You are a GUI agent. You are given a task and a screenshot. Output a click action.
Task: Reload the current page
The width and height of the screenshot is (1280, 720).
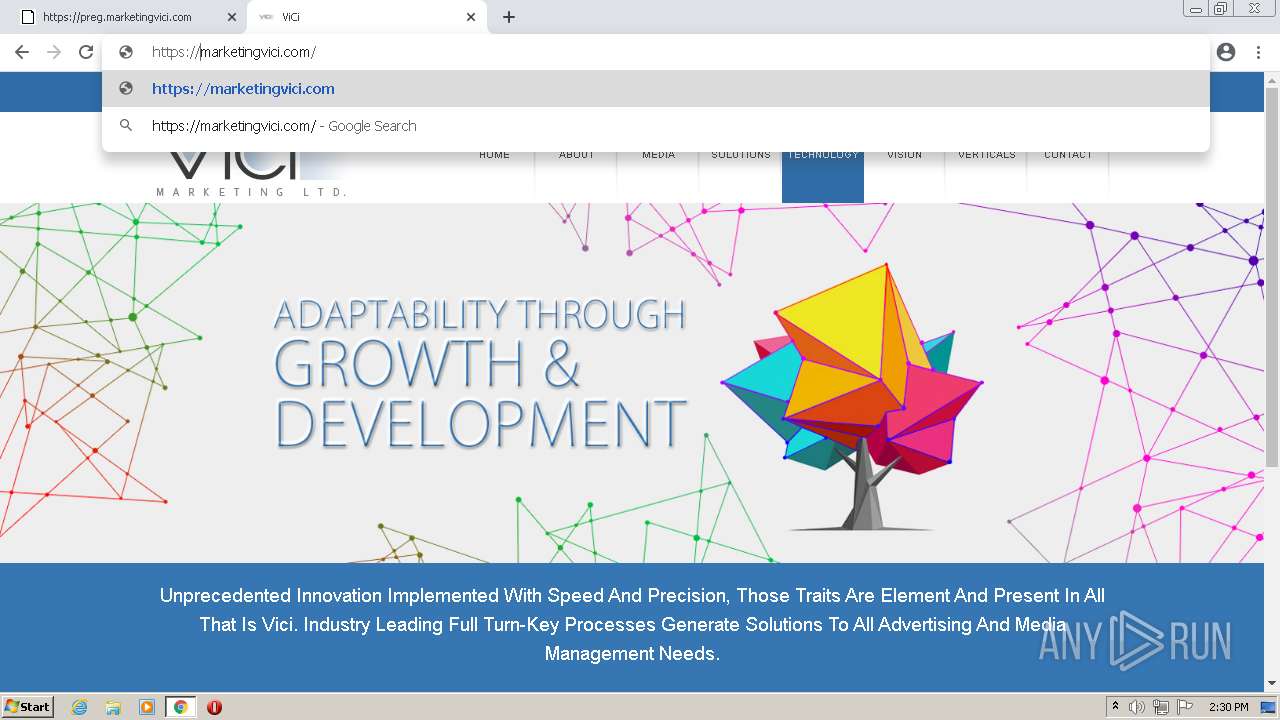click(x=86, y=52)
